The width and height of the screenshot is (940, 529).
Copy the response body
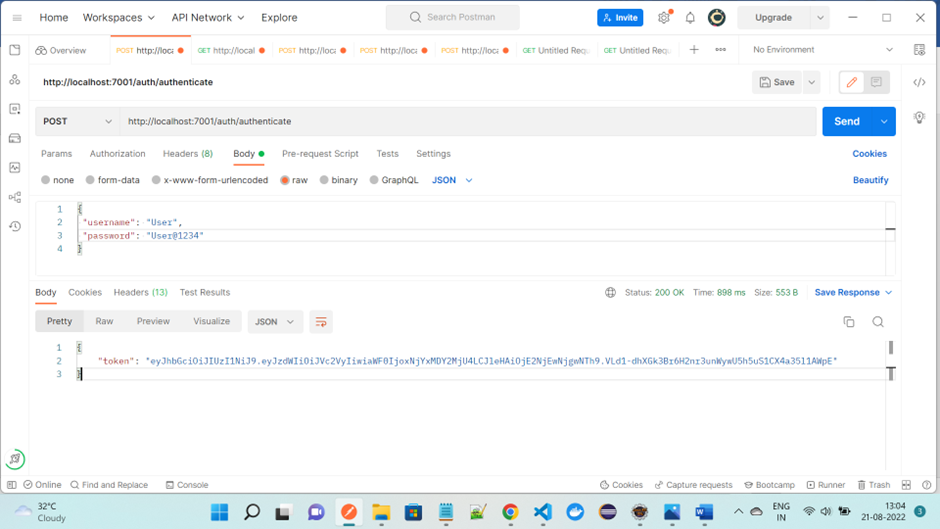click(x=849, y=322)
